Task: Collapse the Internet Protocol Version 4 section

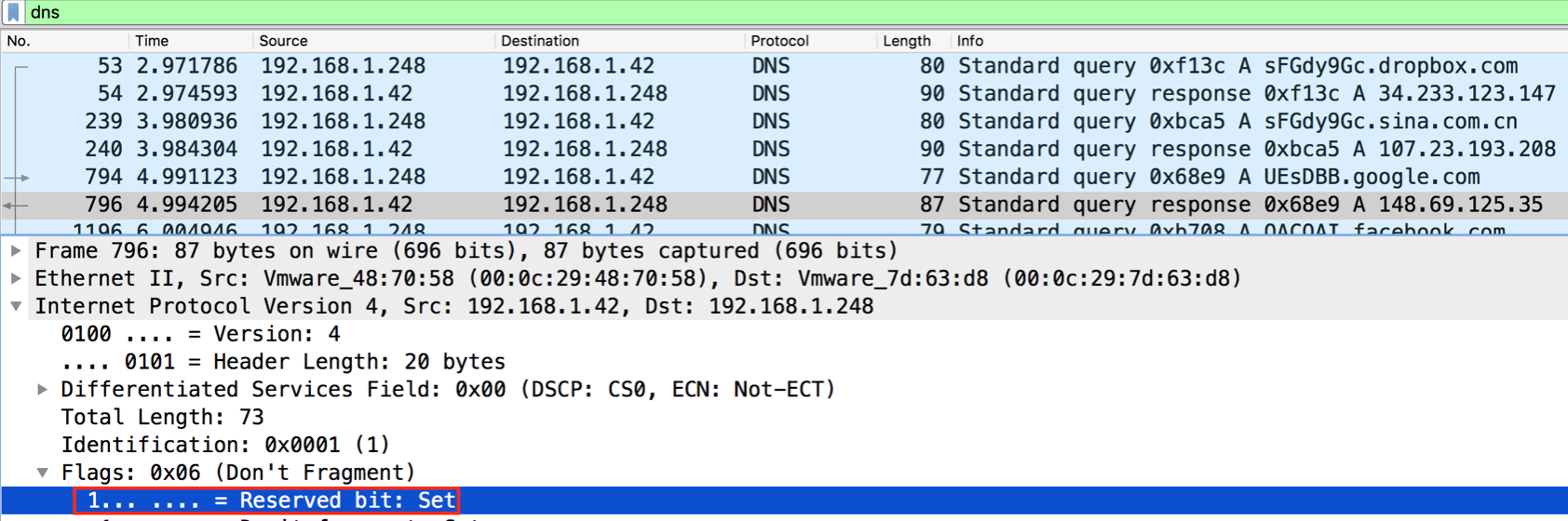Action: (16, 306)
